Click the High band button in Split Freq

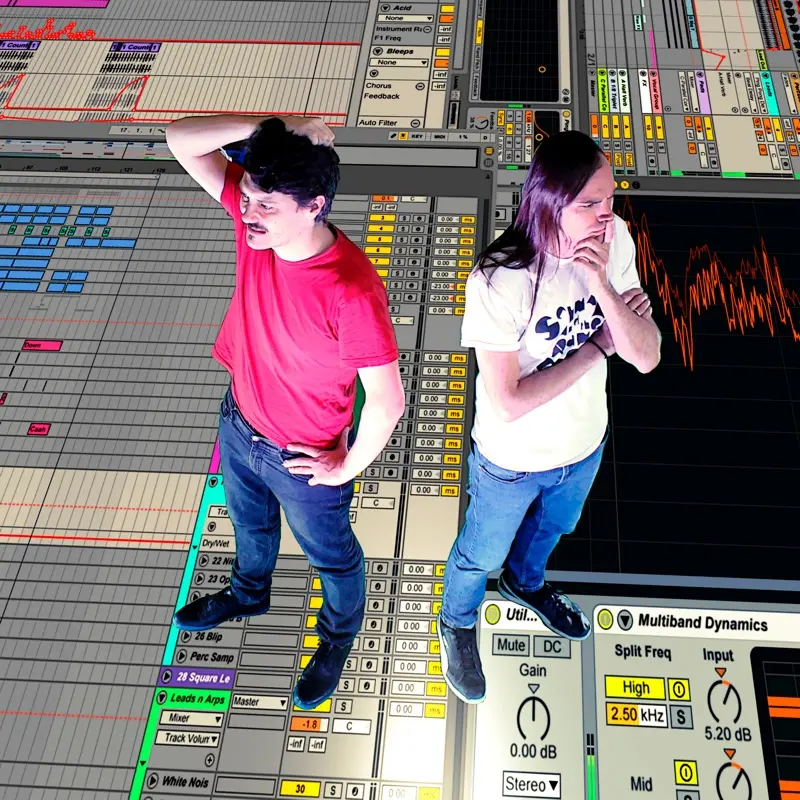(634, 688)
